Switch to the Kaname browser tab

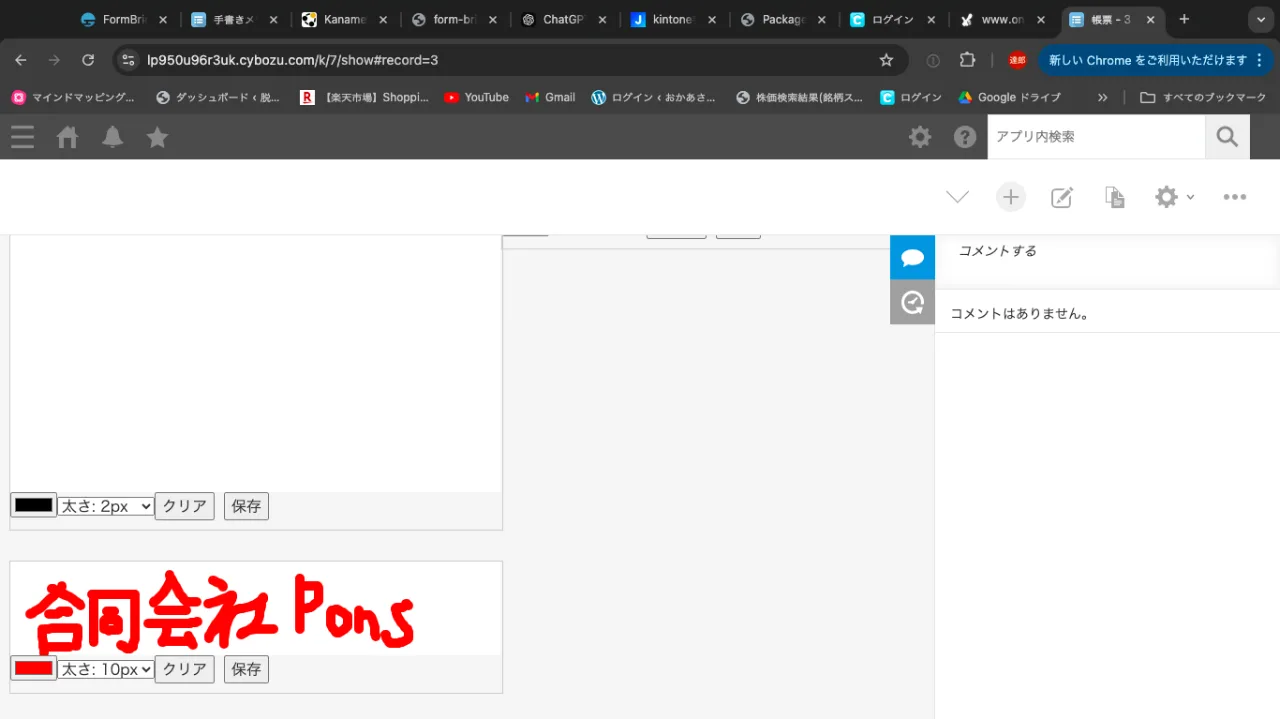tap(344, 20)
